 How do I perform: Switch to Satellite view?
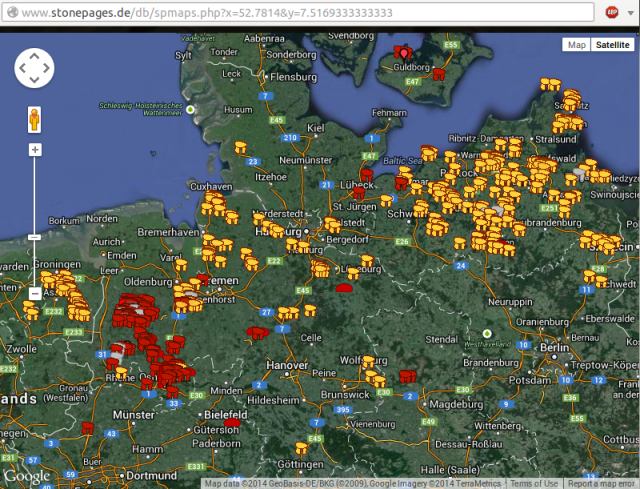(x=612, y=45)
